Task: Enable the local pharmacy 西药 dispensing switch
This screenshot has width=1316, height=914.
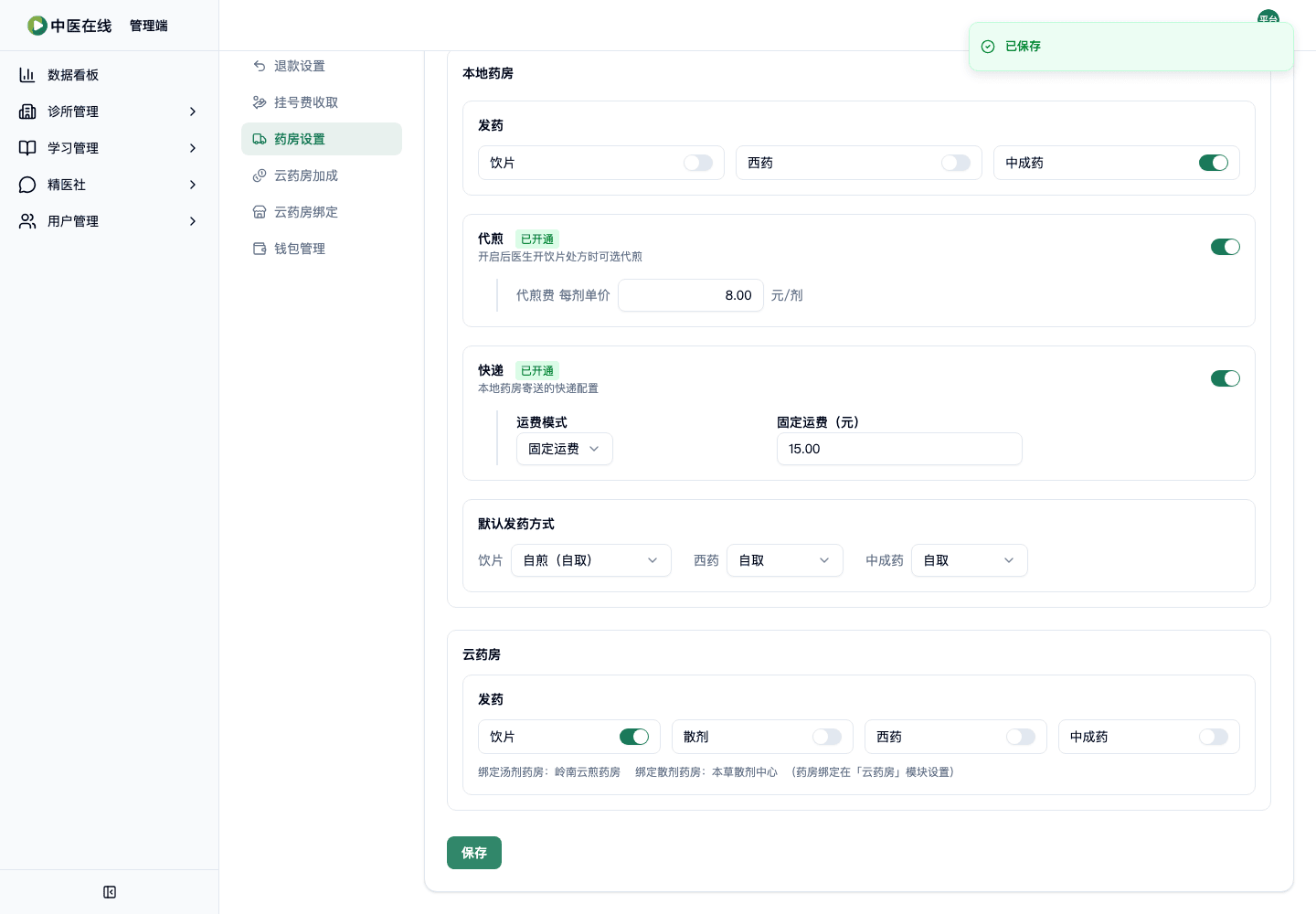Action: [x=956, y=163]
